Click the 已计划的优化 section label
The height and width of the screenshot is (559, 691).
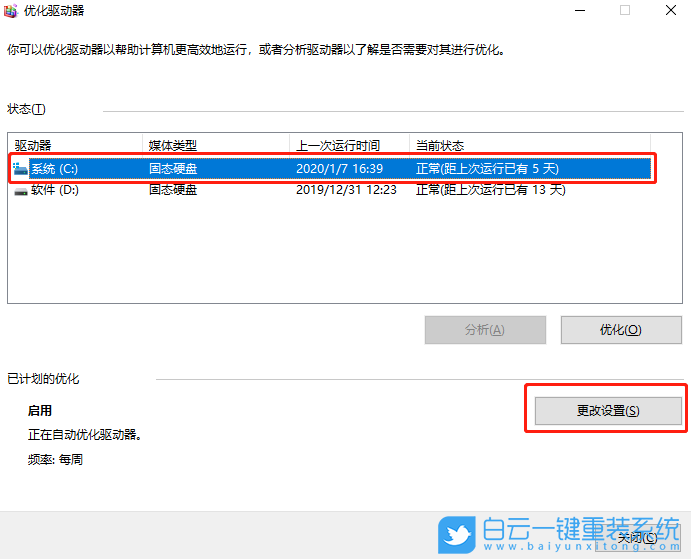pyautogui.click(x=43, y=379)
